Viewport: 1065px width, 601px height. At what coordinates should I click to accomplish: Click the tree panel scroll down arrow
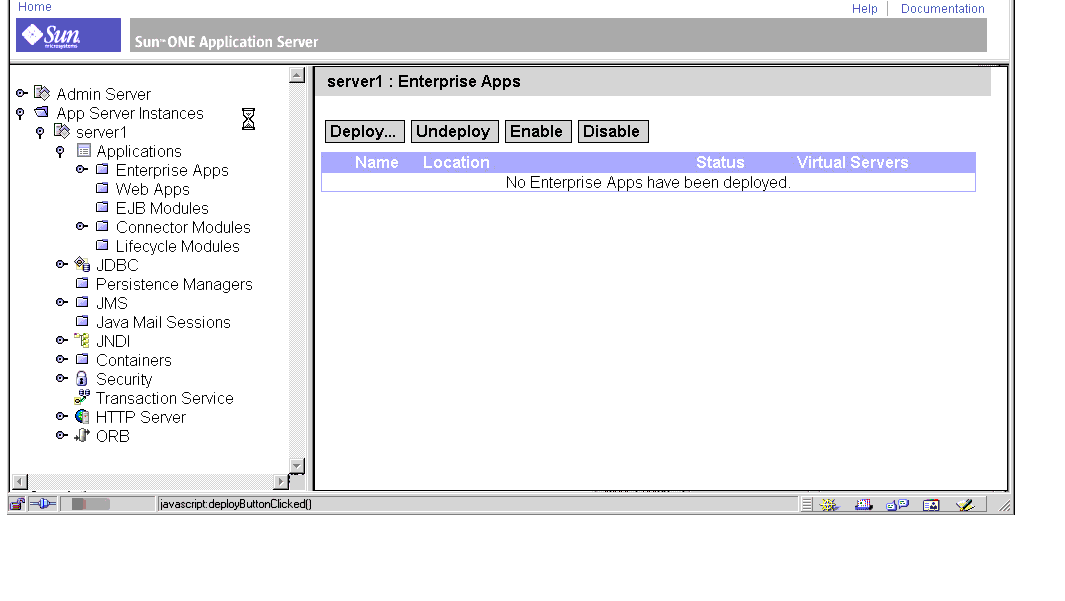coord(297,466)
